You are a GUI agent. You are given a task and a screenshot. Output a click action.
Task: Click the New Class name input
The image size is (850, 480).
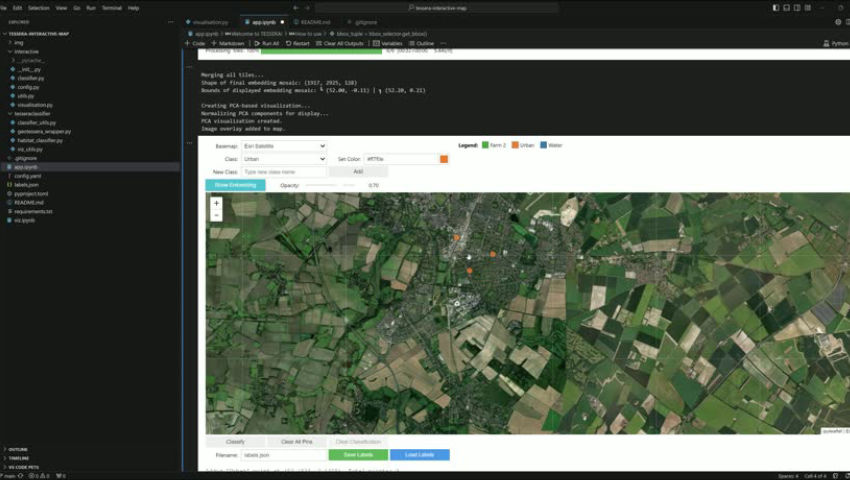pyautogui.click(x=284, y=172)
